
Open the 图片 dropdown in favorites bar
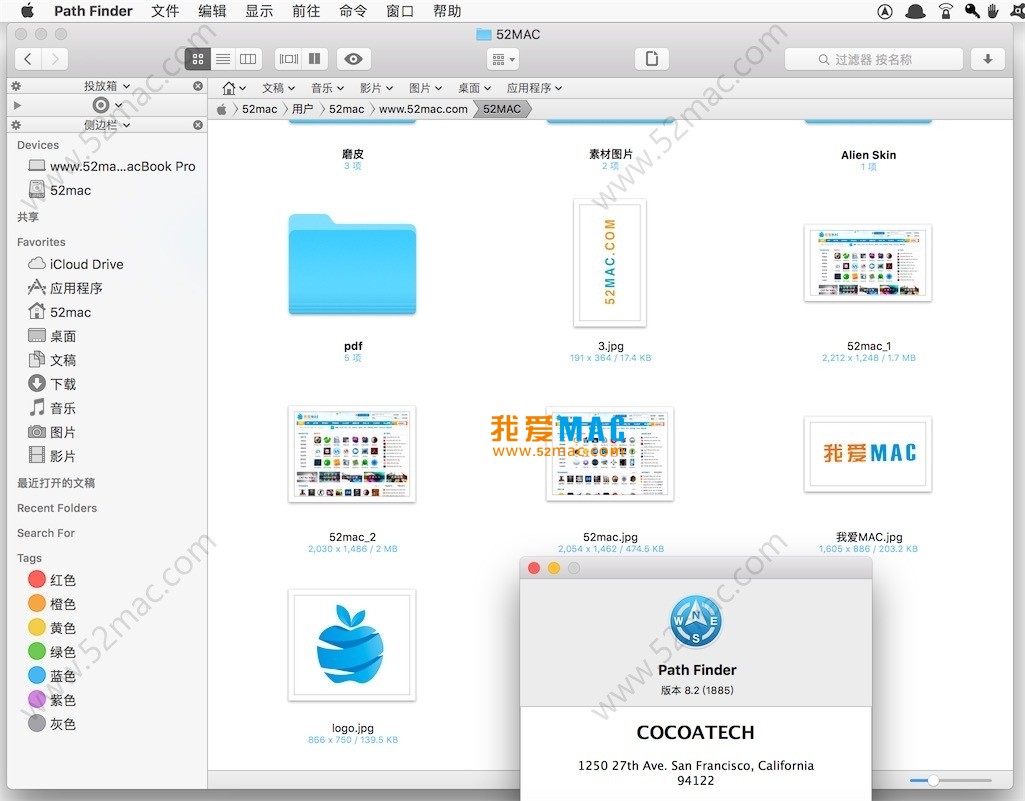(426, 88)
